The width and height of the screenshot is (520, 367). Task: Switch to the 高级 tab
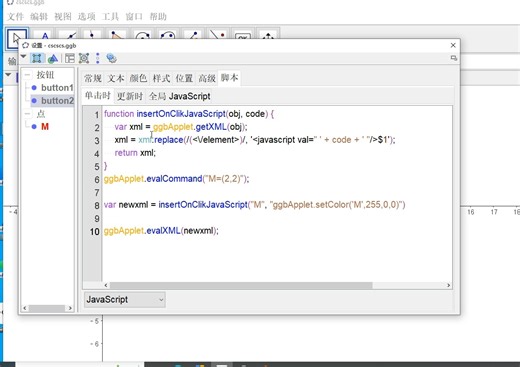click(x=207, y=78)
